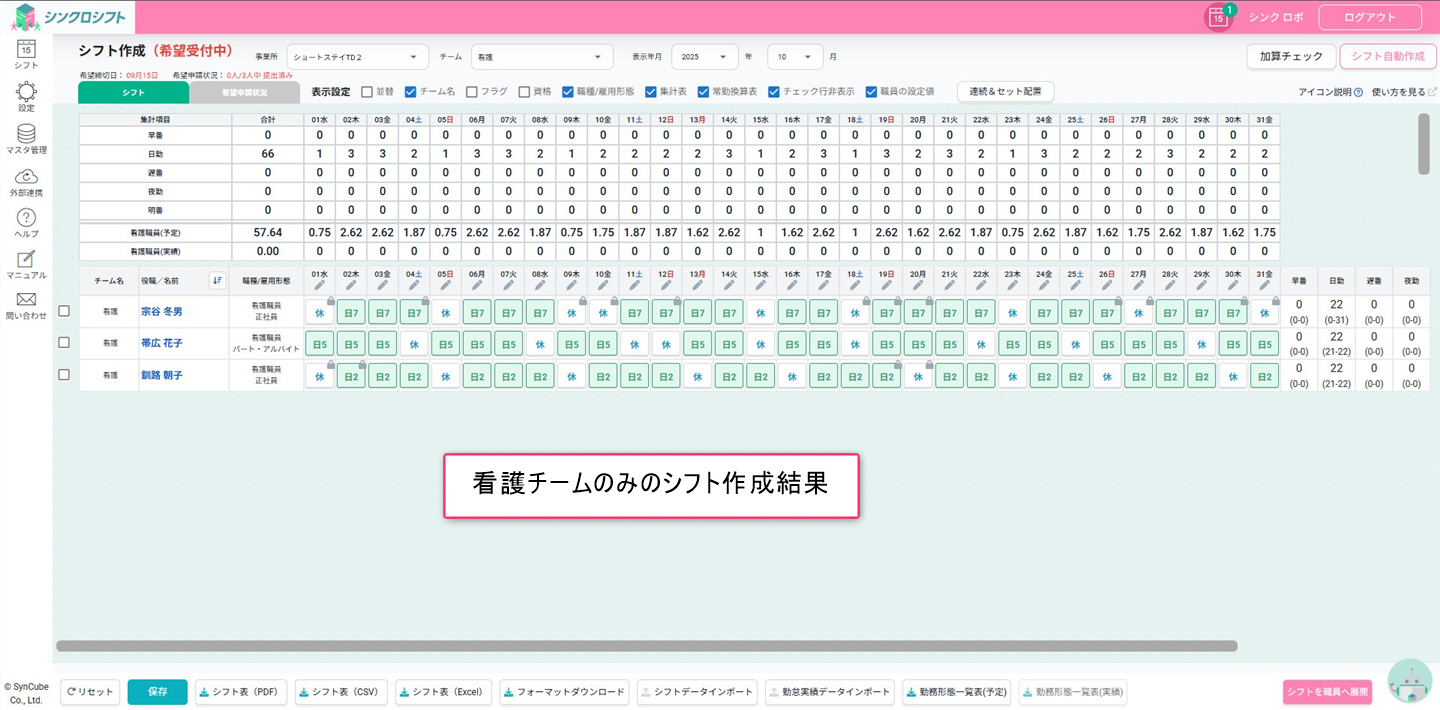Image resolution: width=1440 pixels, height=710 pixels.
Task: Click the green 保存 button
Action: pyautogui.click(x=157, y=692)
